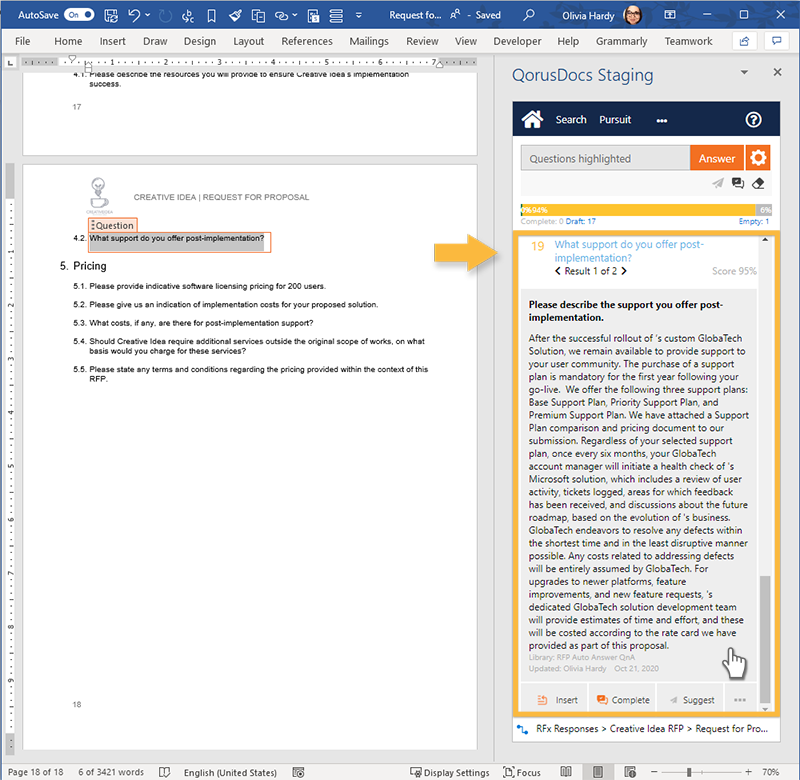The width and height of the screenshot is (800, 780).
Task: Close the QorusDocs Staging pane
Action: [777, 72]
